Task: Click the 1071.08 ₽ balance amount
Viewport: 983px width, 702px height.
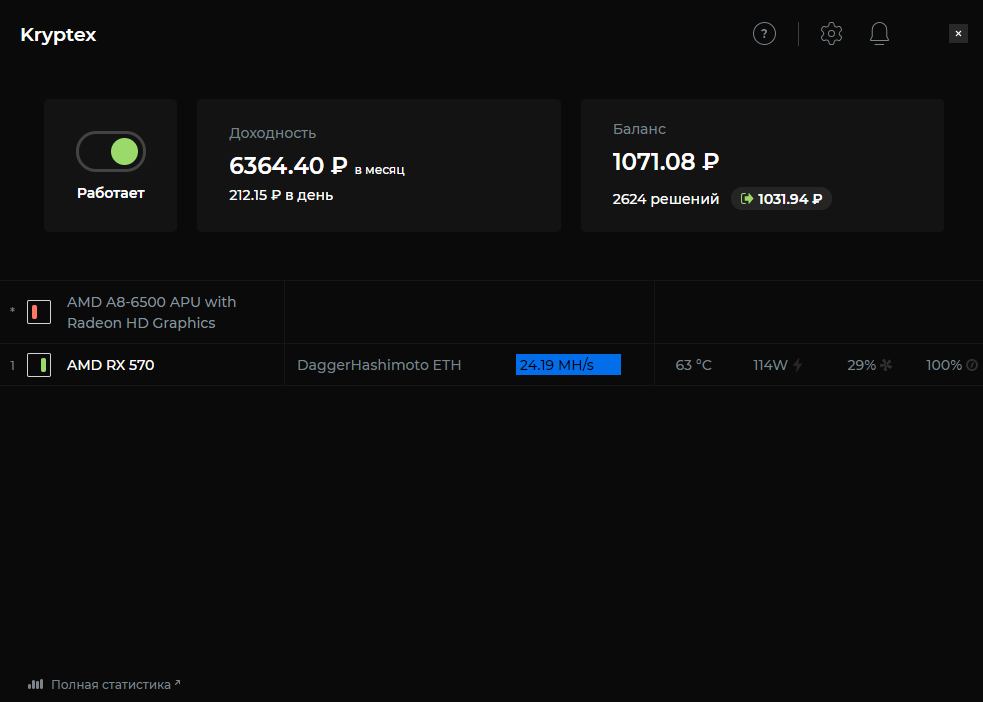Action: point(666,162)
